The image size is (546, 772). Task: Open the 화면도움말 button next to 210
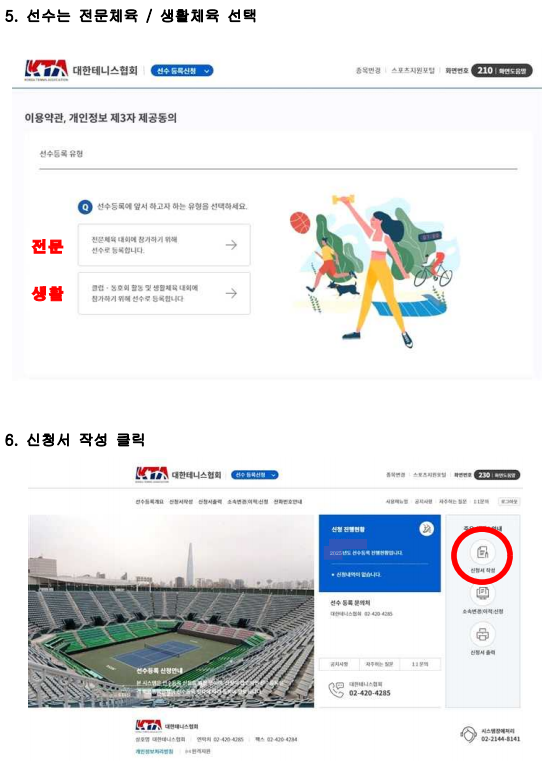[513, 71]
